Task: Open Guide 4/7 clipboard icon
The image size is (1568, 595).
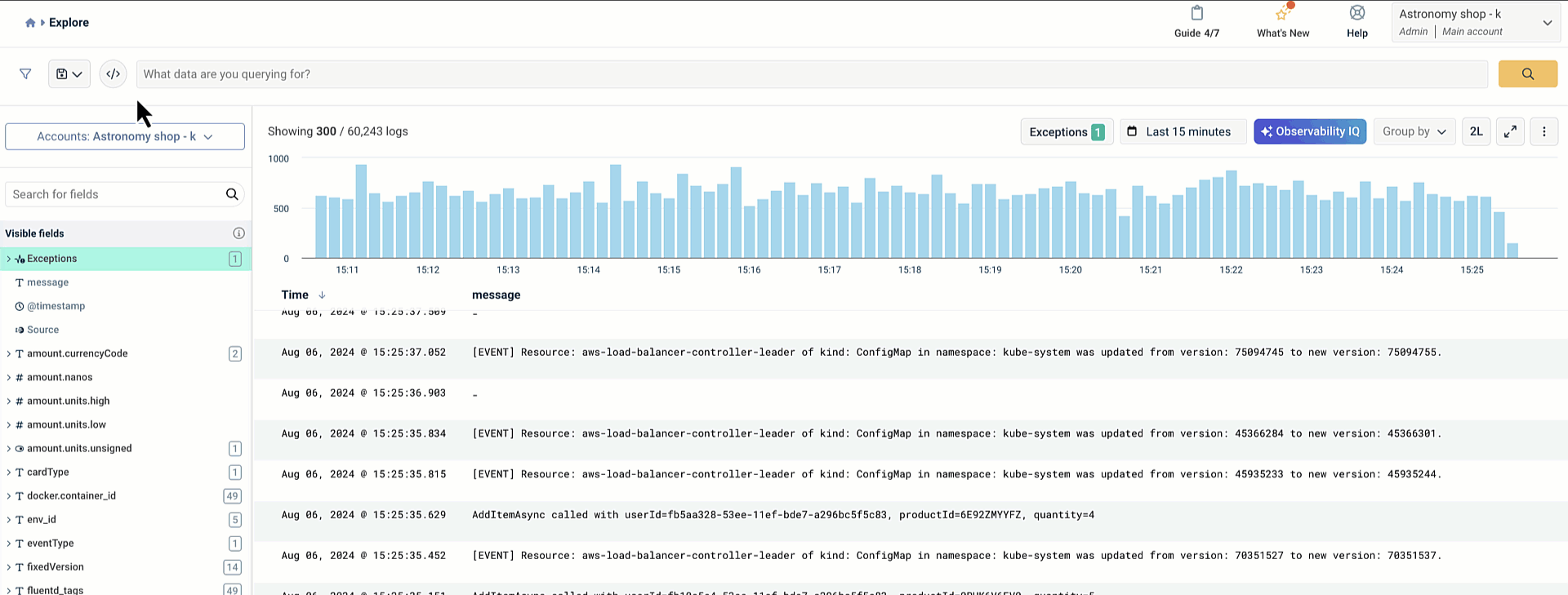Action: coord(1197,14)
